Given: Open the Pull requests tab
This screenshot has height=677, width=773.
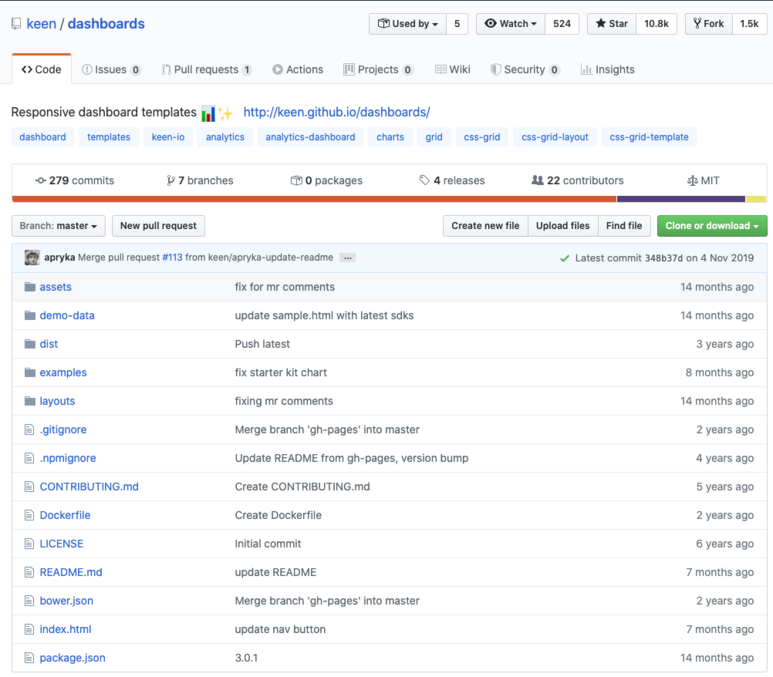Looking at the screenshot, I should click(207, 70).
